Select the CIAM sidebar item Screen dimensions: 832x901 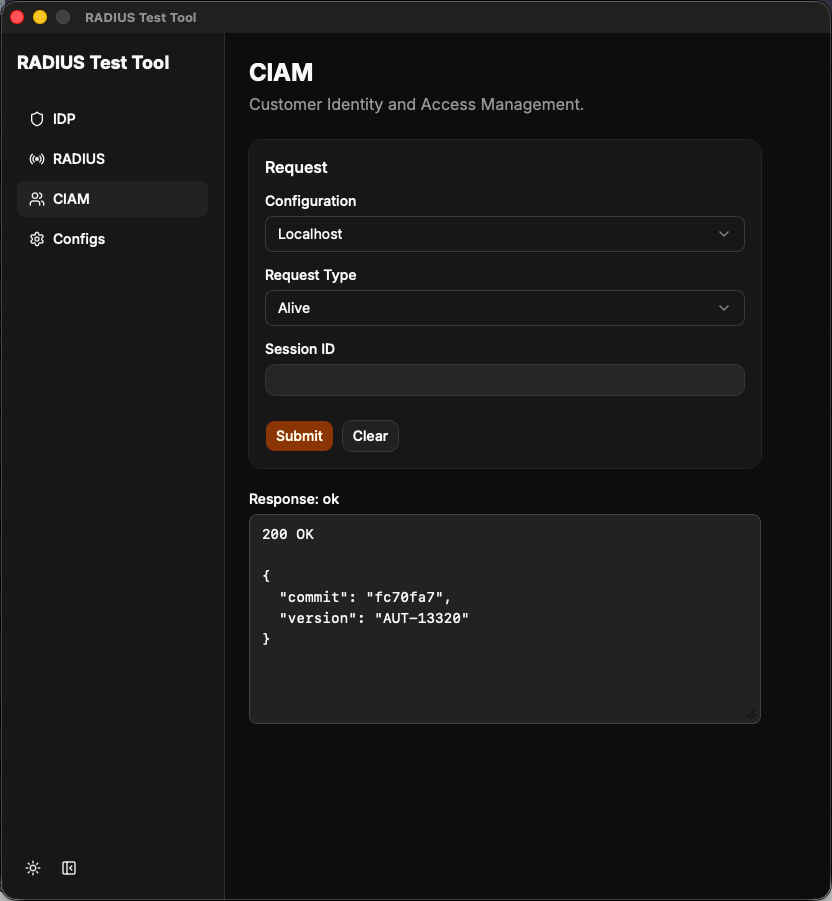click(x=113, y=199)
